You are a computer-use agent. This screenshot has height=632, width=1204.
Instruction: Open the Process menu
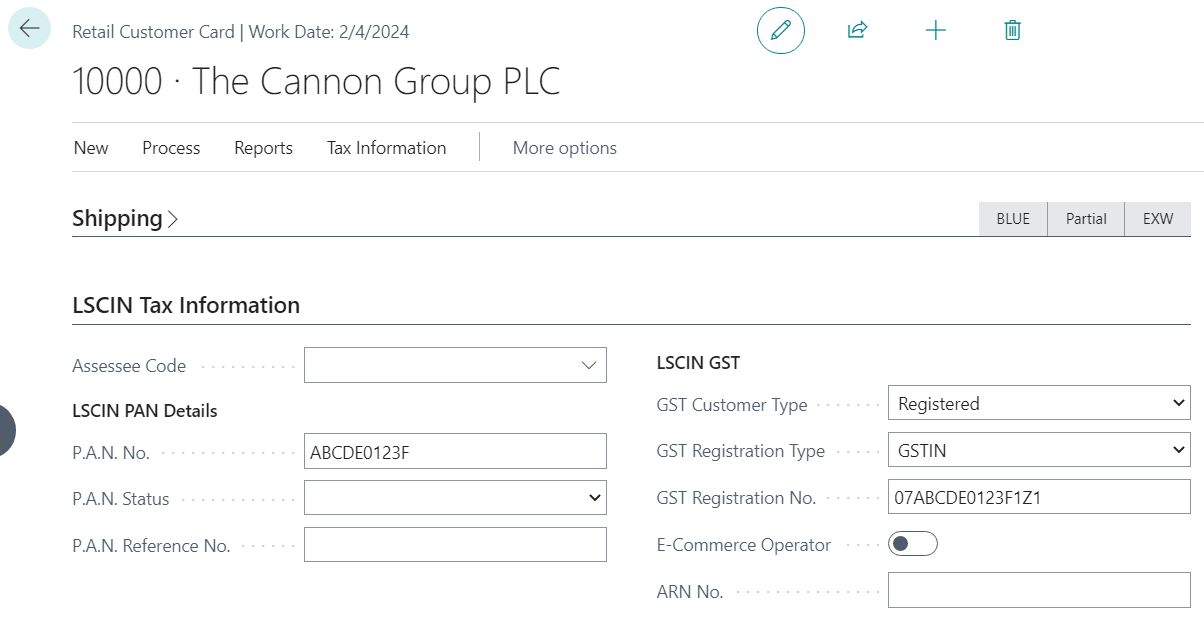coord(171,148)
